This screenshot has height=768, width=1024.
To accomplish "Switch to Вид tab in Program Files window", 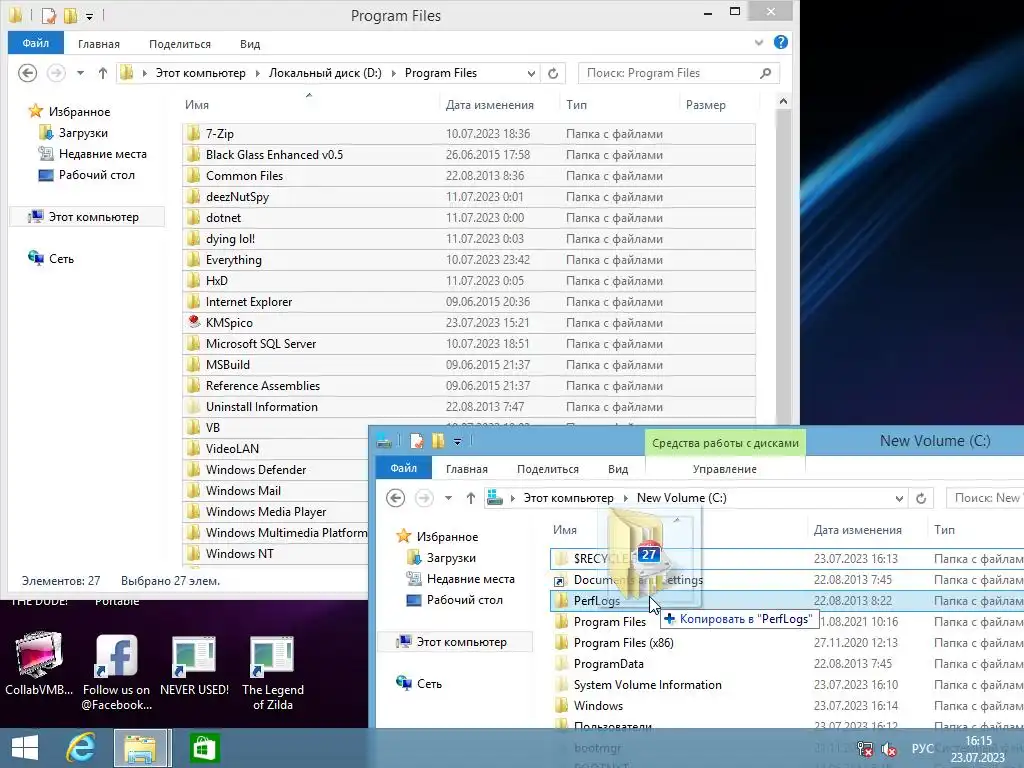I will (x=250, y=44).
